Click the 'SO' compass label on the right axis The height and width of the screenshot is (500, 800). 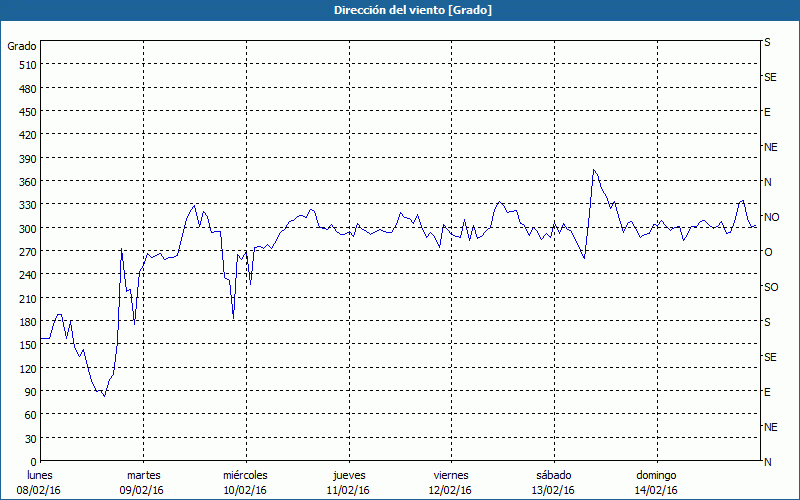coord(771,287)
